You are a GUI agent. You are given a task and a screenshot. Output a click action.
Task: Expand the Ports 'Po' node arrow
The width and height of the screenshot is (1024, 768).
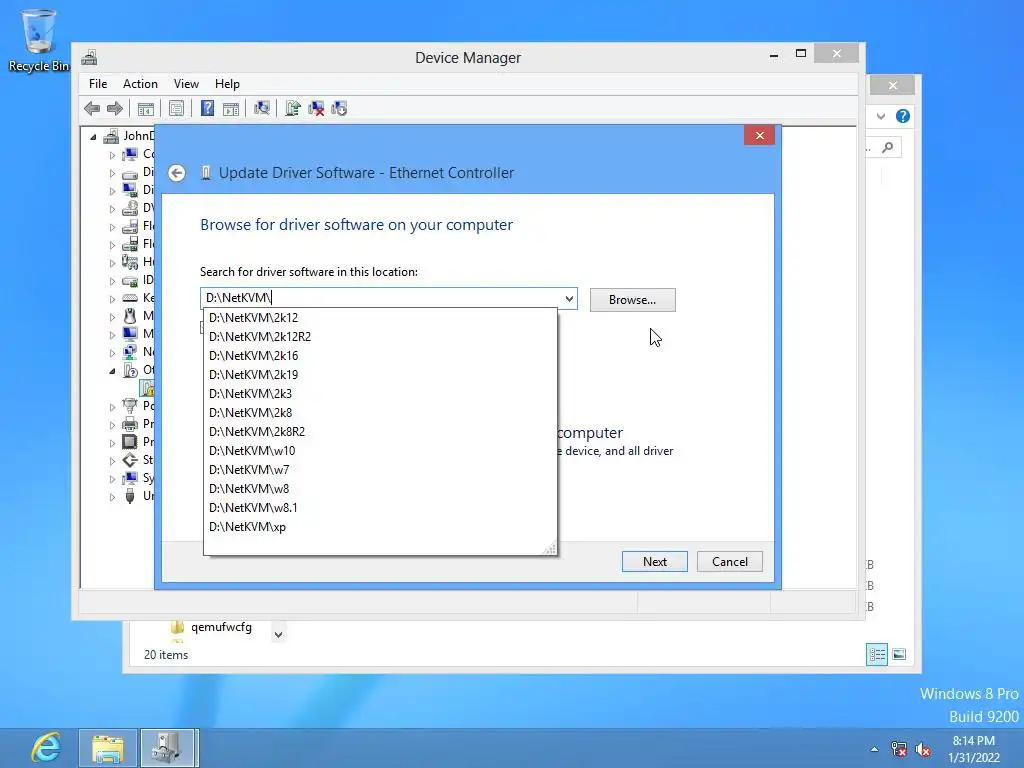coord(112,407)
